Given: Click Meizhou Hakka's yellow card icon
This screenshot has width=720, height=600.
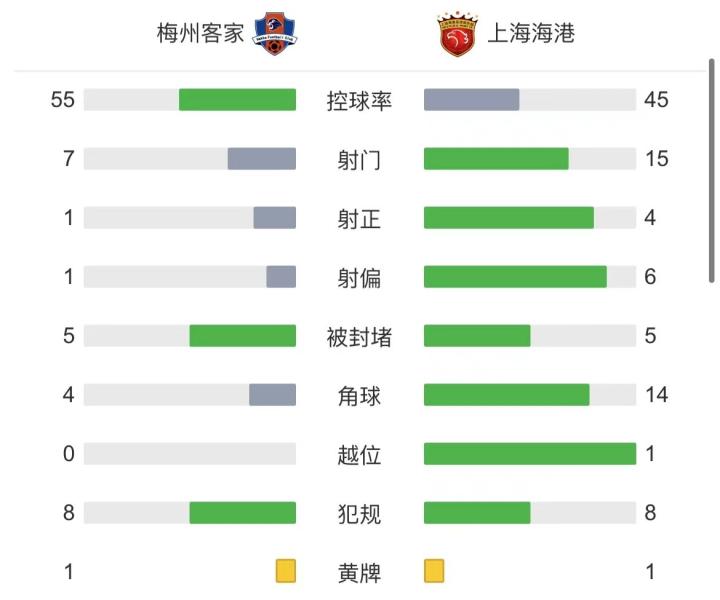Looking at the screenshot, I should [x=286, y=571].
